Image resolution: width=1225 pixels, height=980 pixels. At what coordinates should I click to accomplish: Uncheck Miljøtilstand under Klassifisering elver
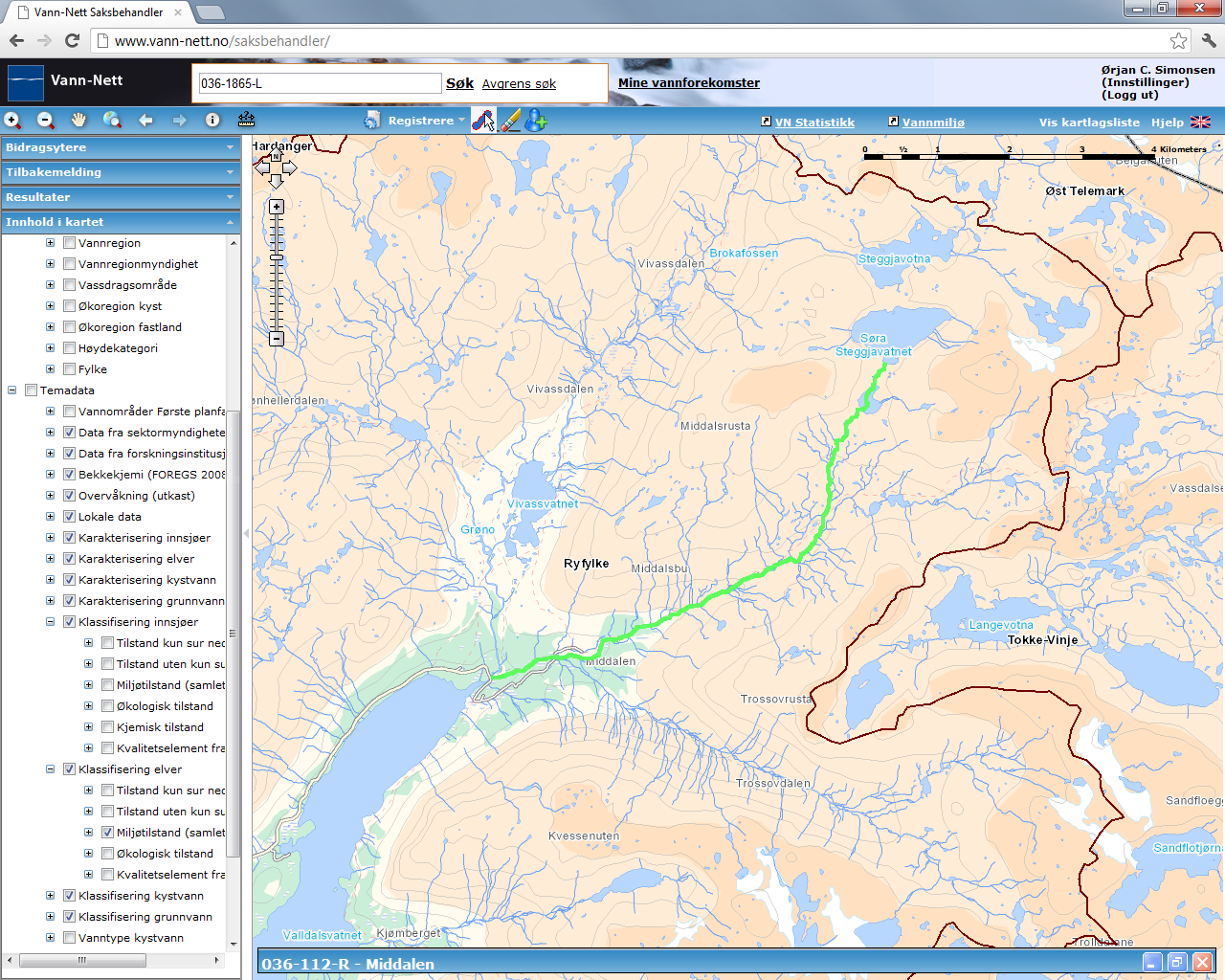107,833
